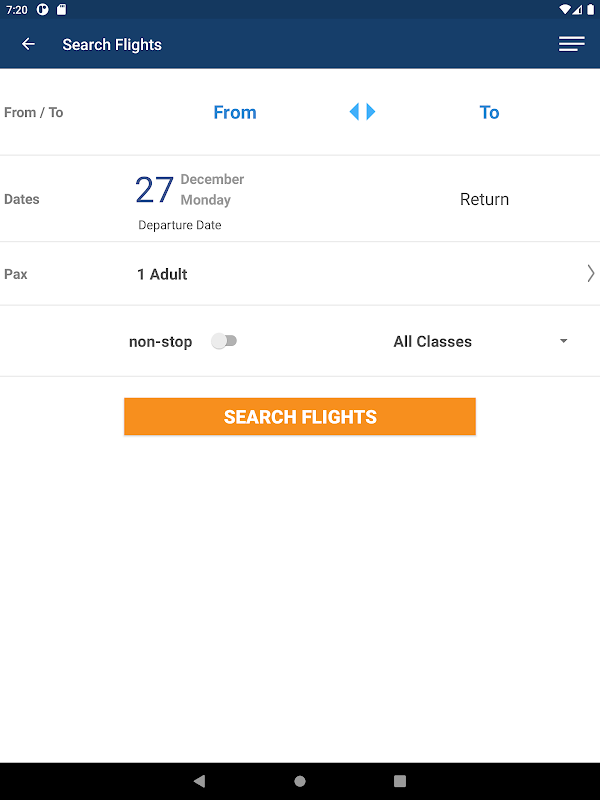The image size is (600, 800).
Task: Open passenger selection chevron
Action: (590, 273)
